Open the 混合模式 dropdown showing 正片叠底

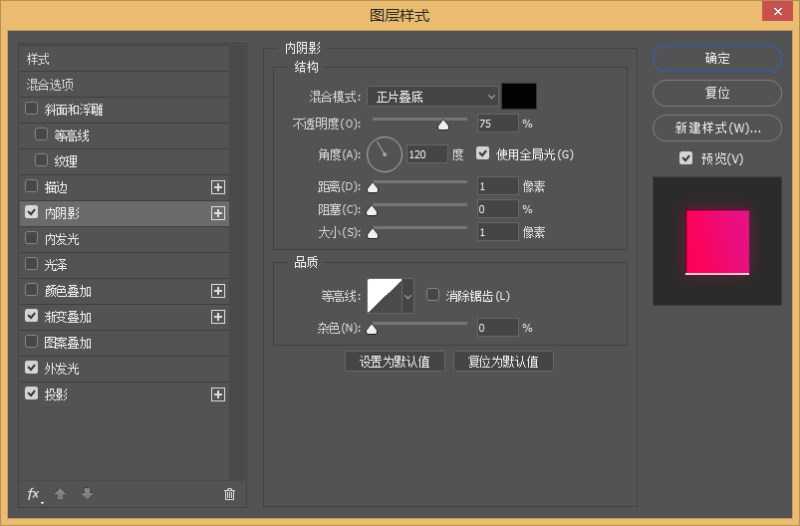(433, 96)
